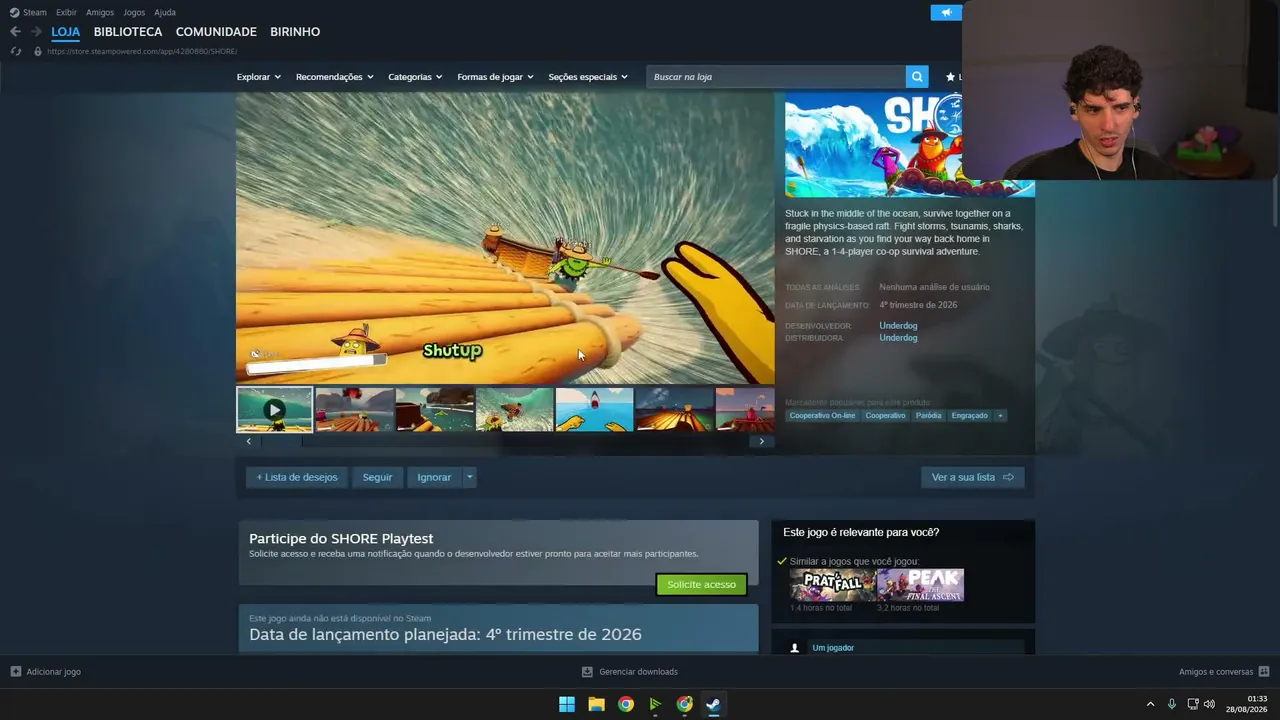The width and height of the screenshot is (1280, 720).
Task: Open Google Chrome from the taskbar
Action: click(626, 704)
